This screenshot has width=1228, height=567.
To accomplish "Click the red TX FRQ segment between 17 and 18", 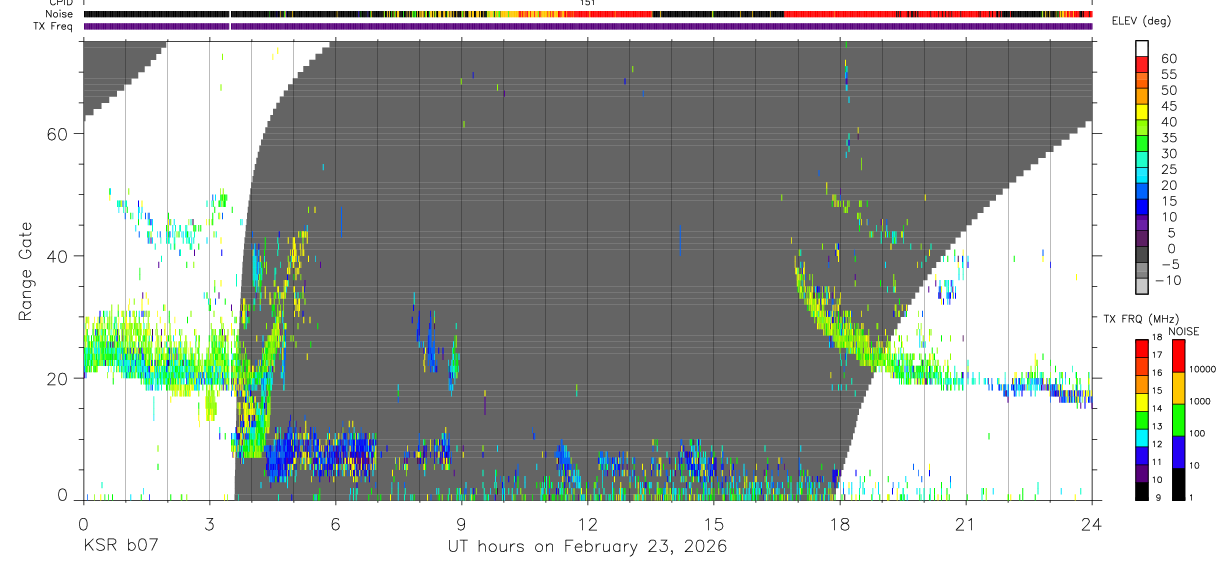I will [1142, 348].
